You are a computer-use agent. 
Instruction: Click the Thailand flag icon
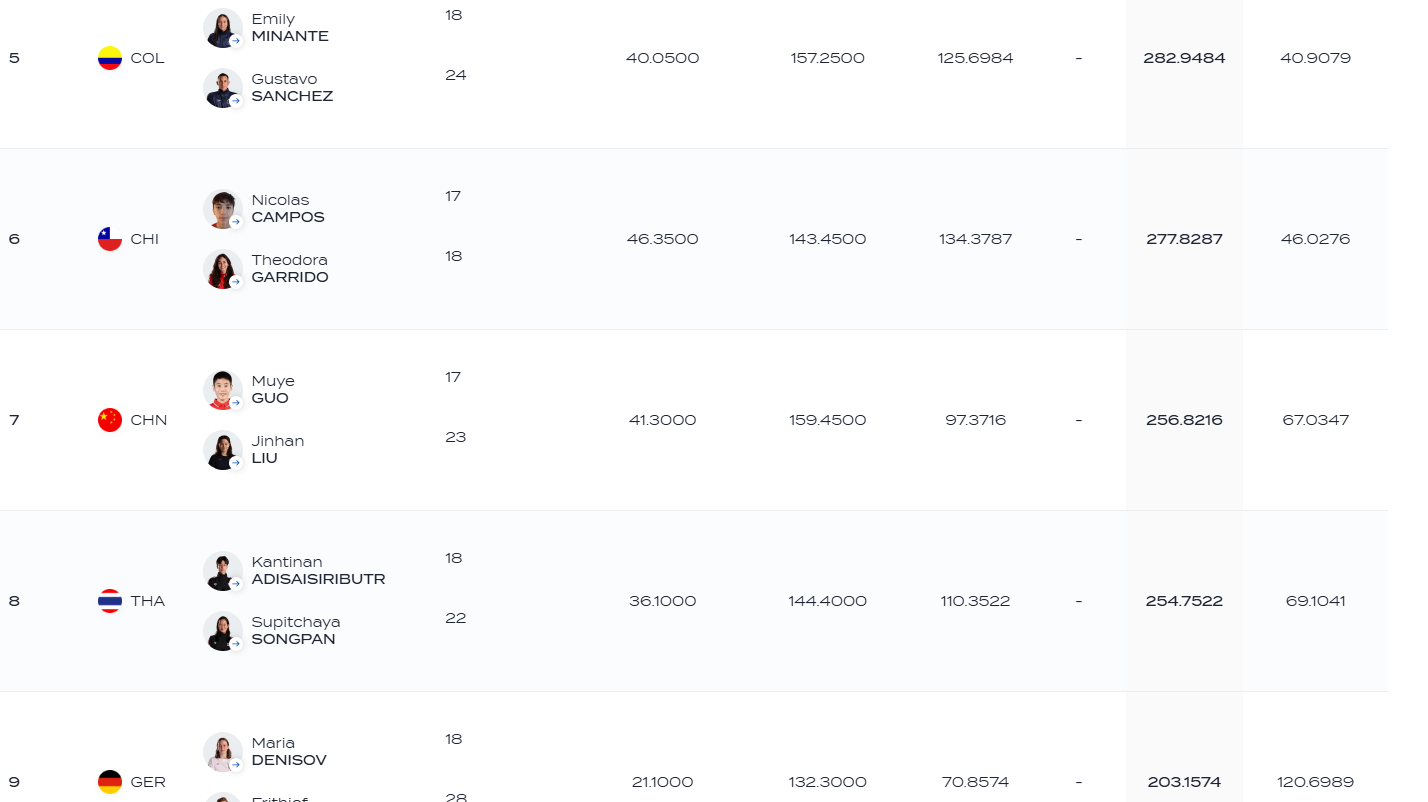(x=110, y=601)
